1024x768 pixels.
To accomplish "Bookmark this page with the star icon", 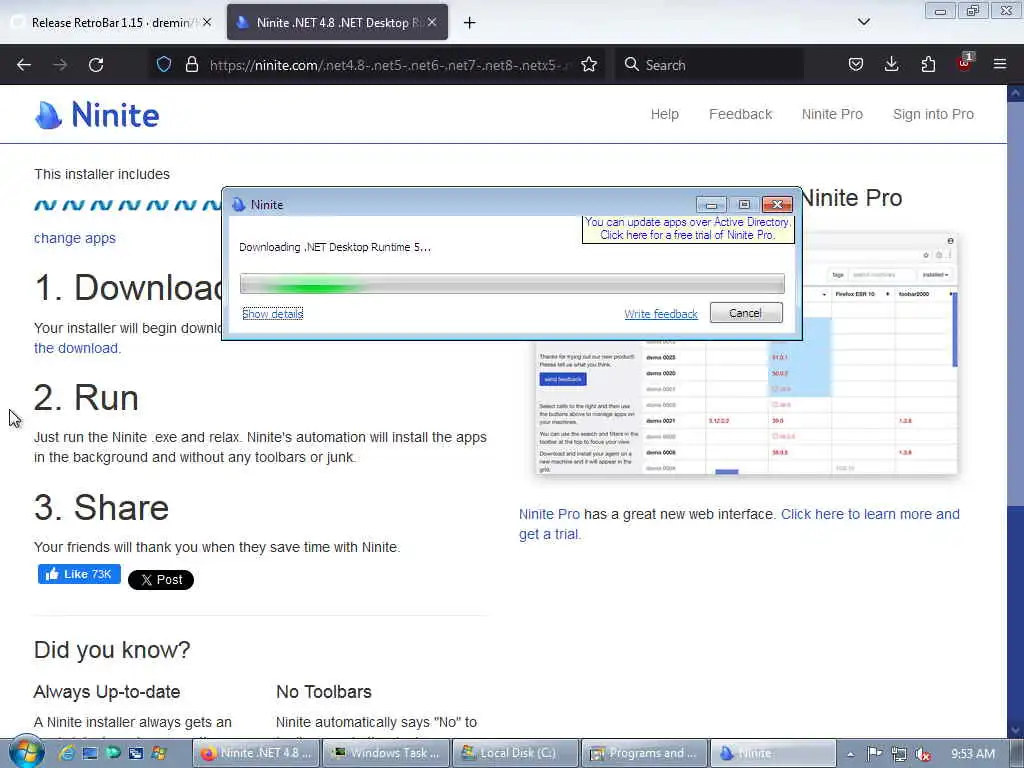I will 589,64.
